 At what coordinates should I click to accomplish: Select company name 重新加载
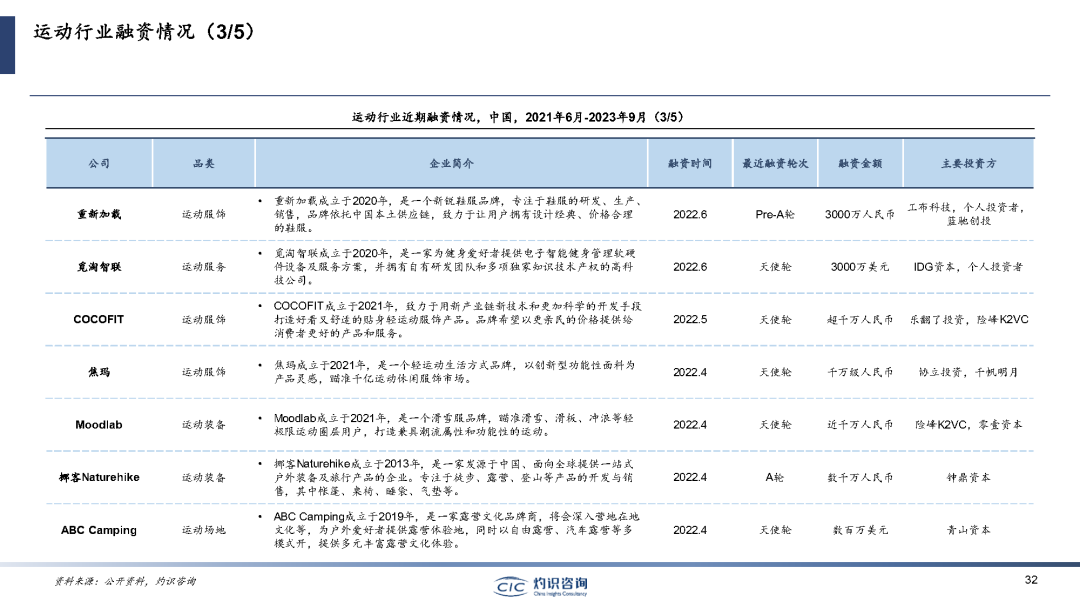[99, 214]
